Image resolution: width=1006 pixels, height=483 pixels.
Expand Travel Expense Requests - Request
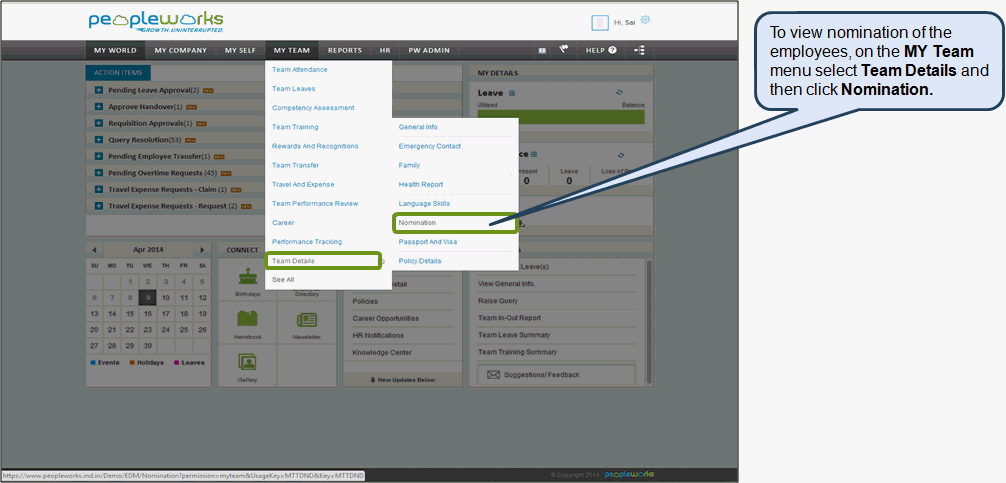pos(99,207)
